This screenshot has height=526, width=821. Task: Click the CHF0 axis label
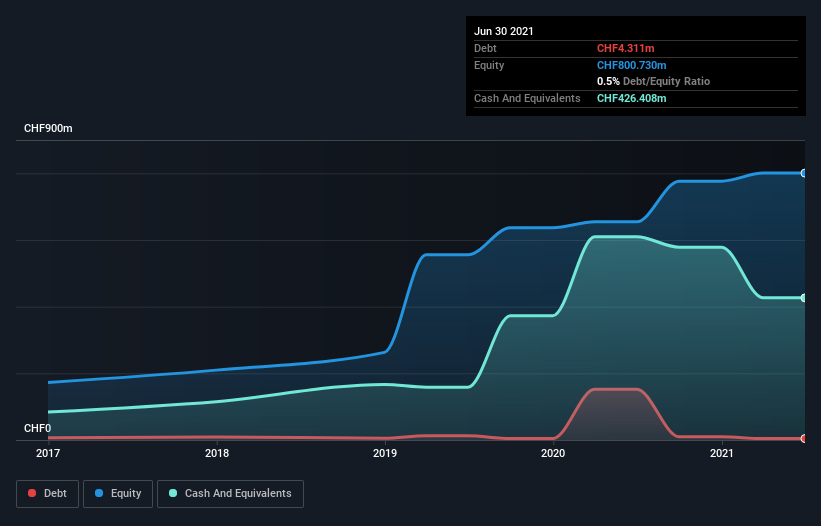point(38,428)
